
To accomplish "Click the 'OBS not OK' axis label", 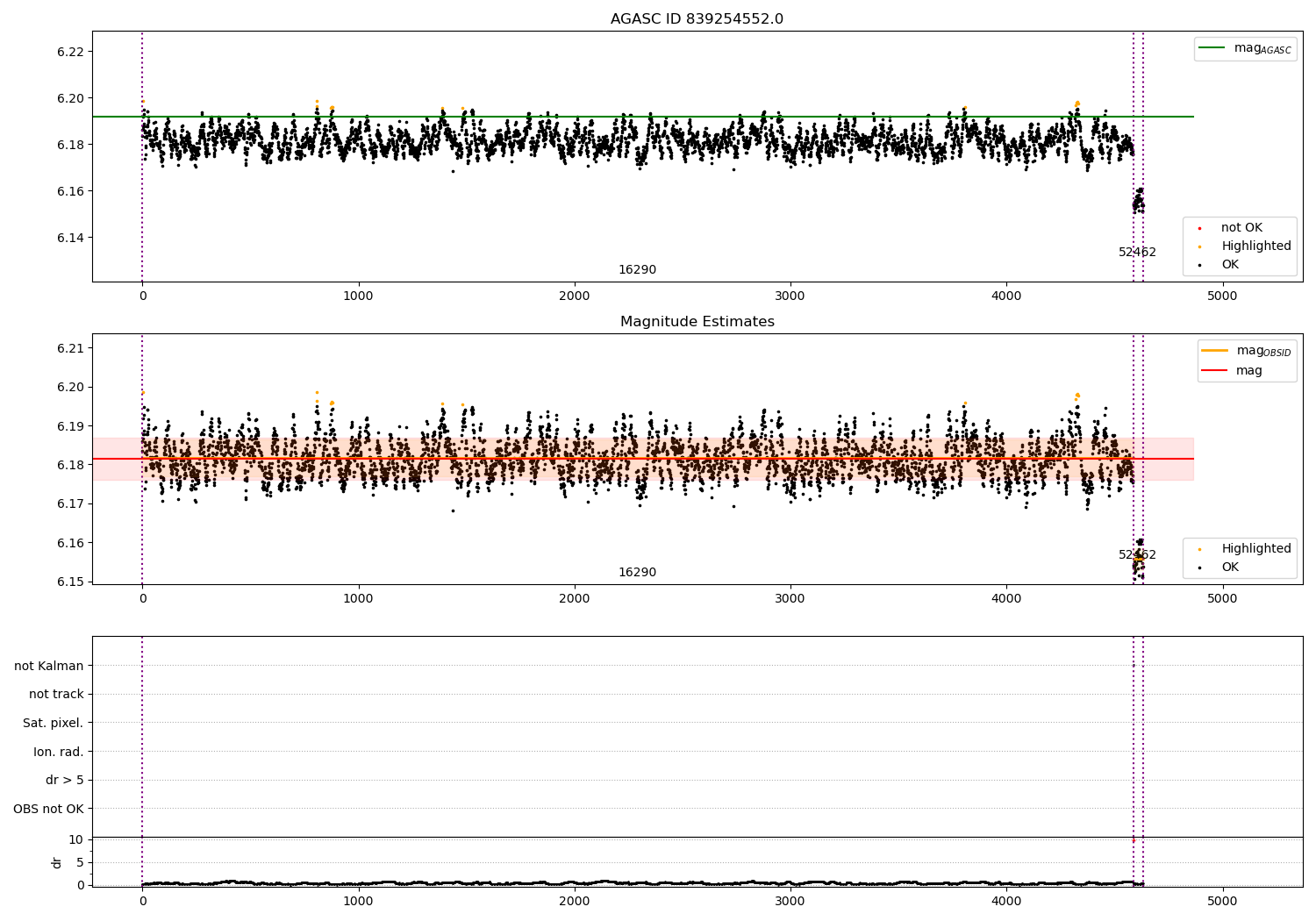I will [49, 810].
